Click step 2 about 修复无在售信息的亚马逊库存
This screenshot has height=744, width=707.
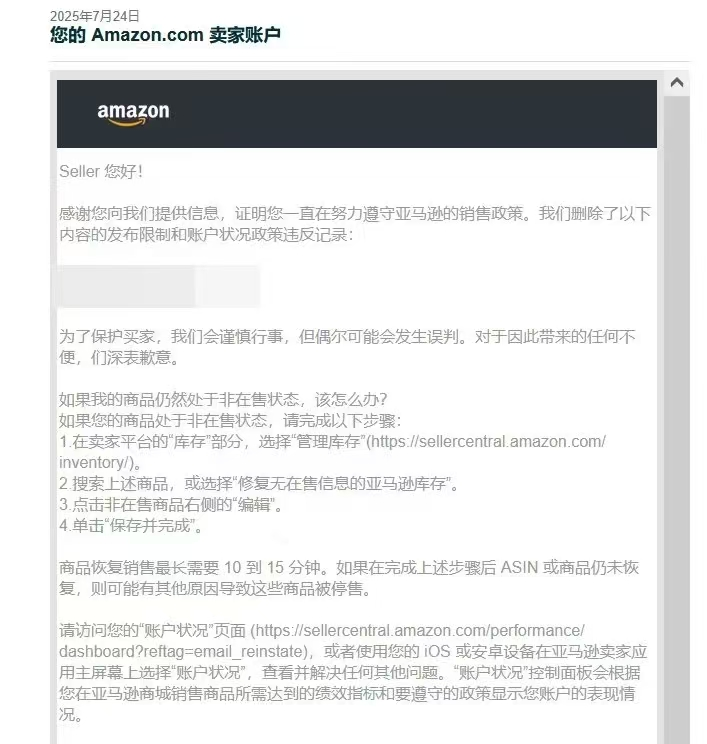[259, 484]
